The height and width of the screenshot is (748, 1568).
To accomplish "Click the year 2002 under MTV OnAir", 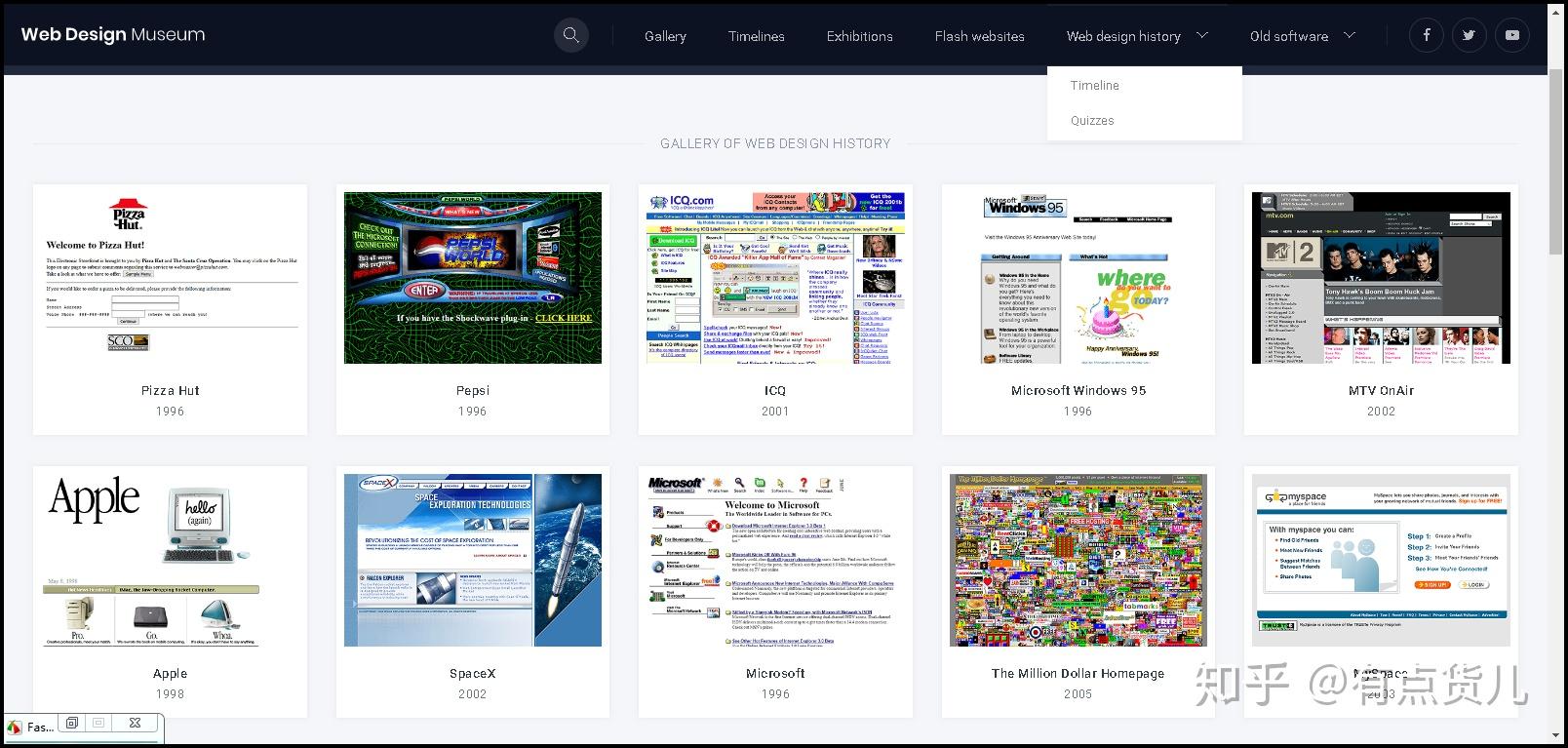I will tap(1381, 412).
